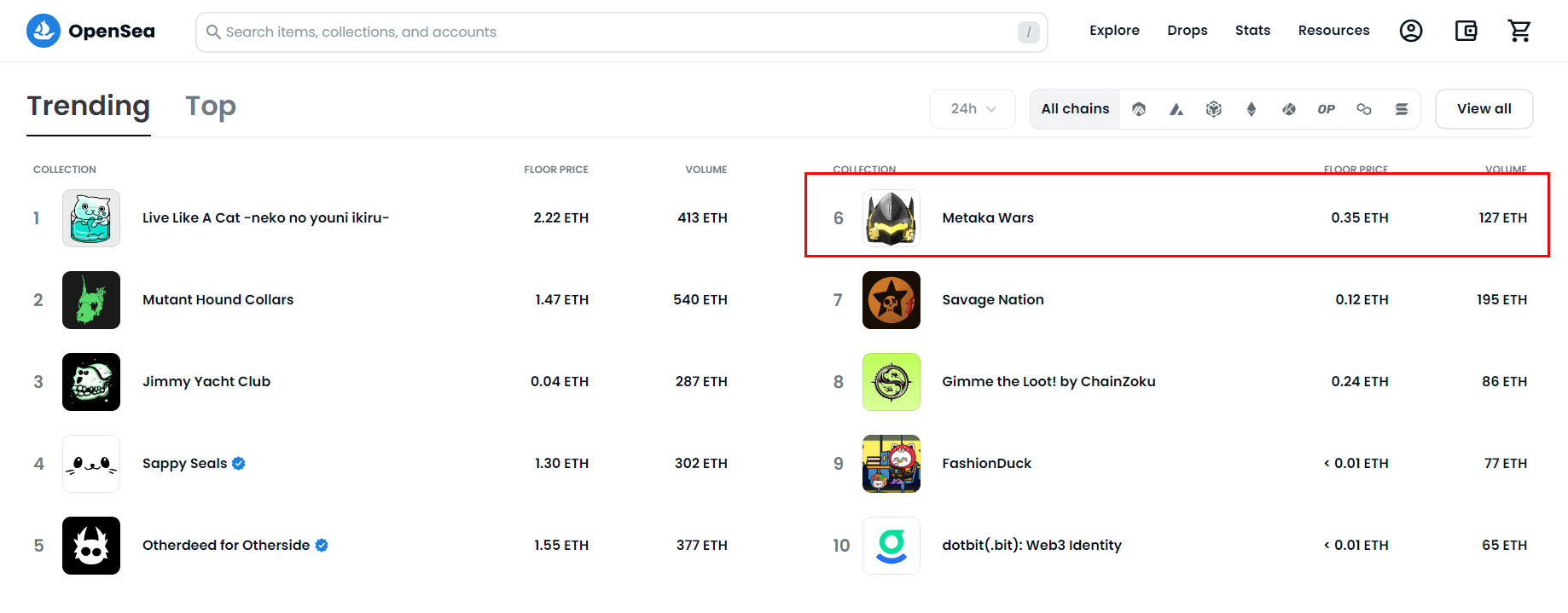Open Otherdeed for Otherside collection name
The height and width of the screenshot is (613, 1568).
(x=226, y=546)
